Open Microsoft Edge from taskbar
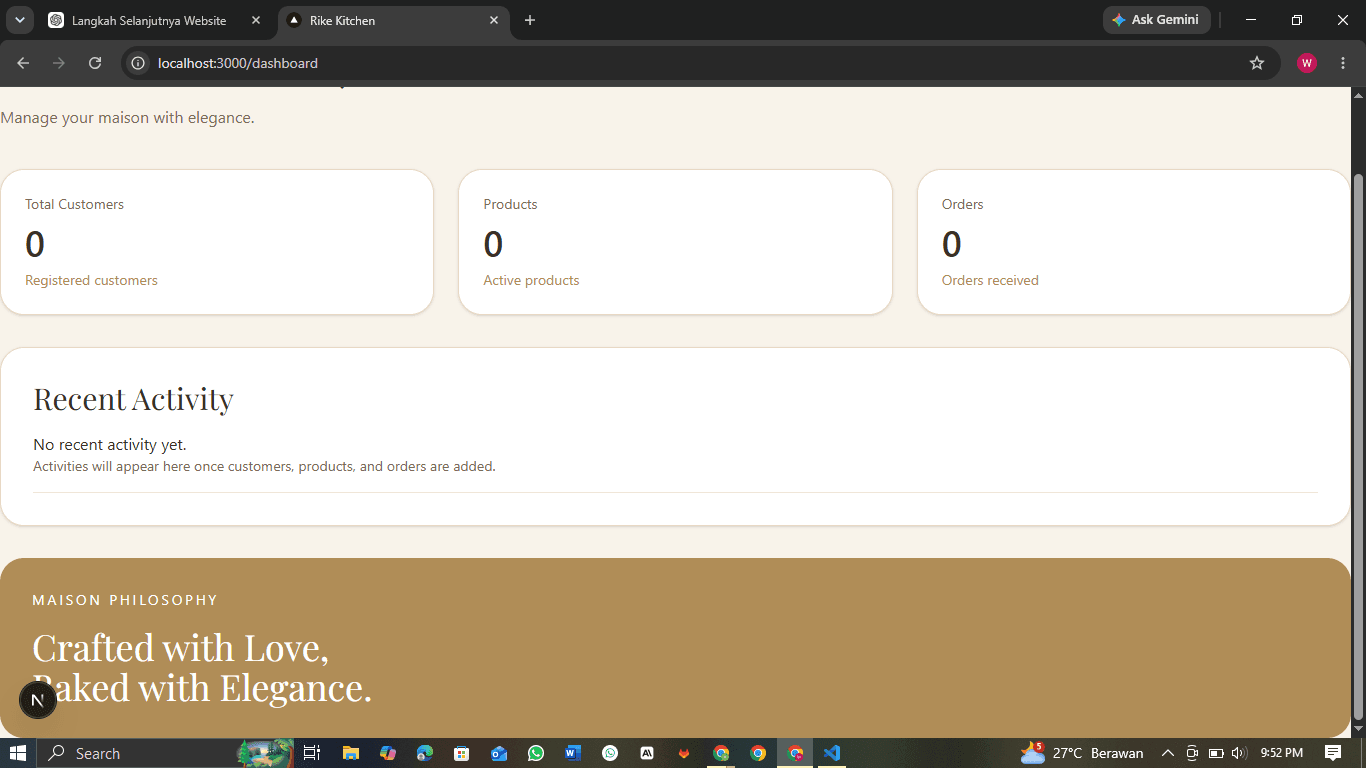 click(425, 753)
